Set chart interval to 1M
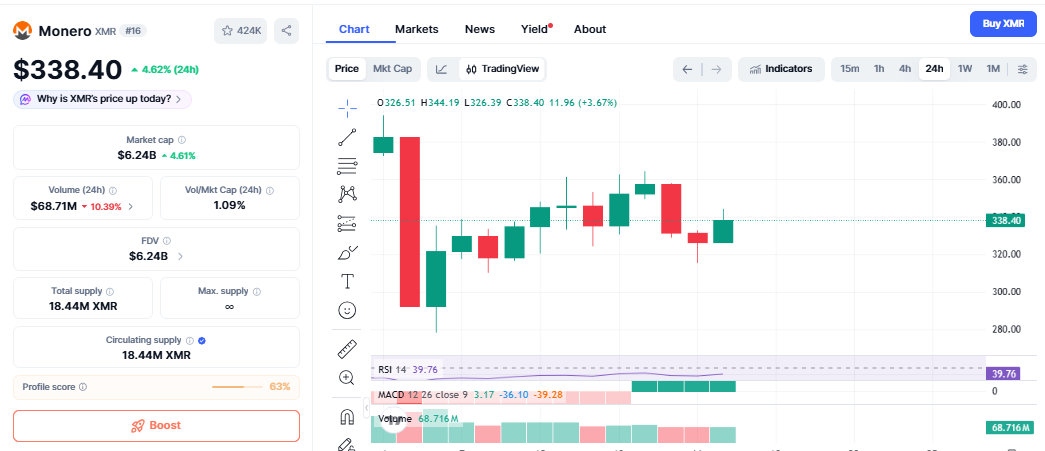The width and height of the screenshot is (1045, 451). [993, 69]
